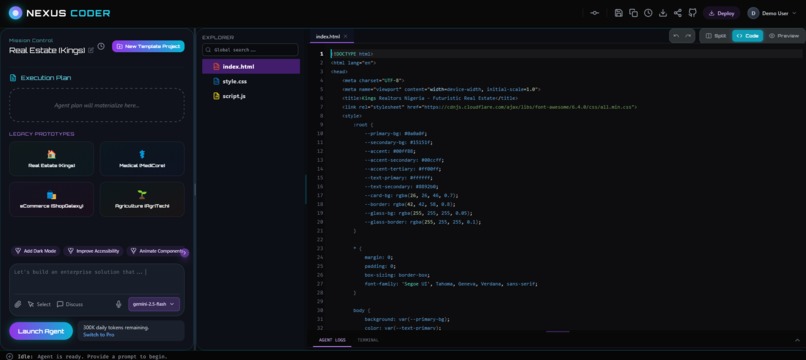This screenshot has height=360, width=806.
Task: Focus the Global search input field
Action: pos(250,50)
